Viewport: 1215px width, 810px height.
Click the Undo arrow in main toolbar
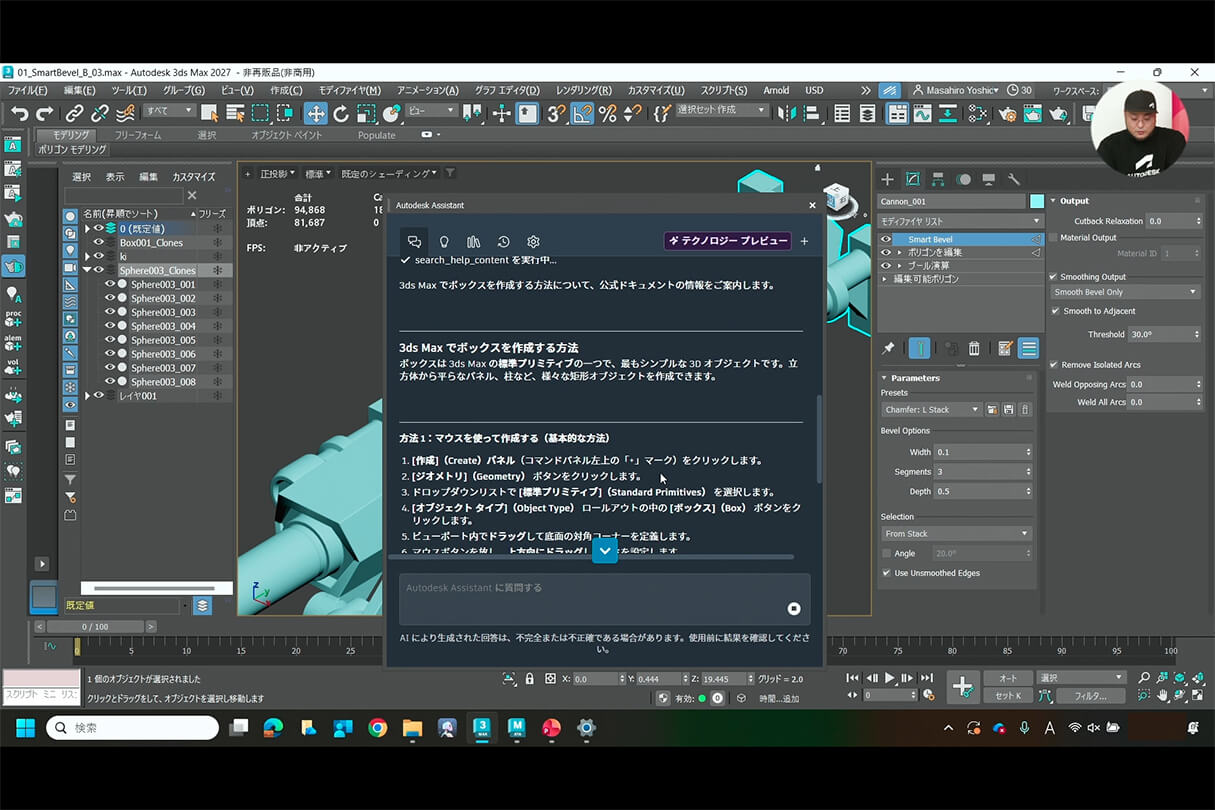(x=19, y=114)
